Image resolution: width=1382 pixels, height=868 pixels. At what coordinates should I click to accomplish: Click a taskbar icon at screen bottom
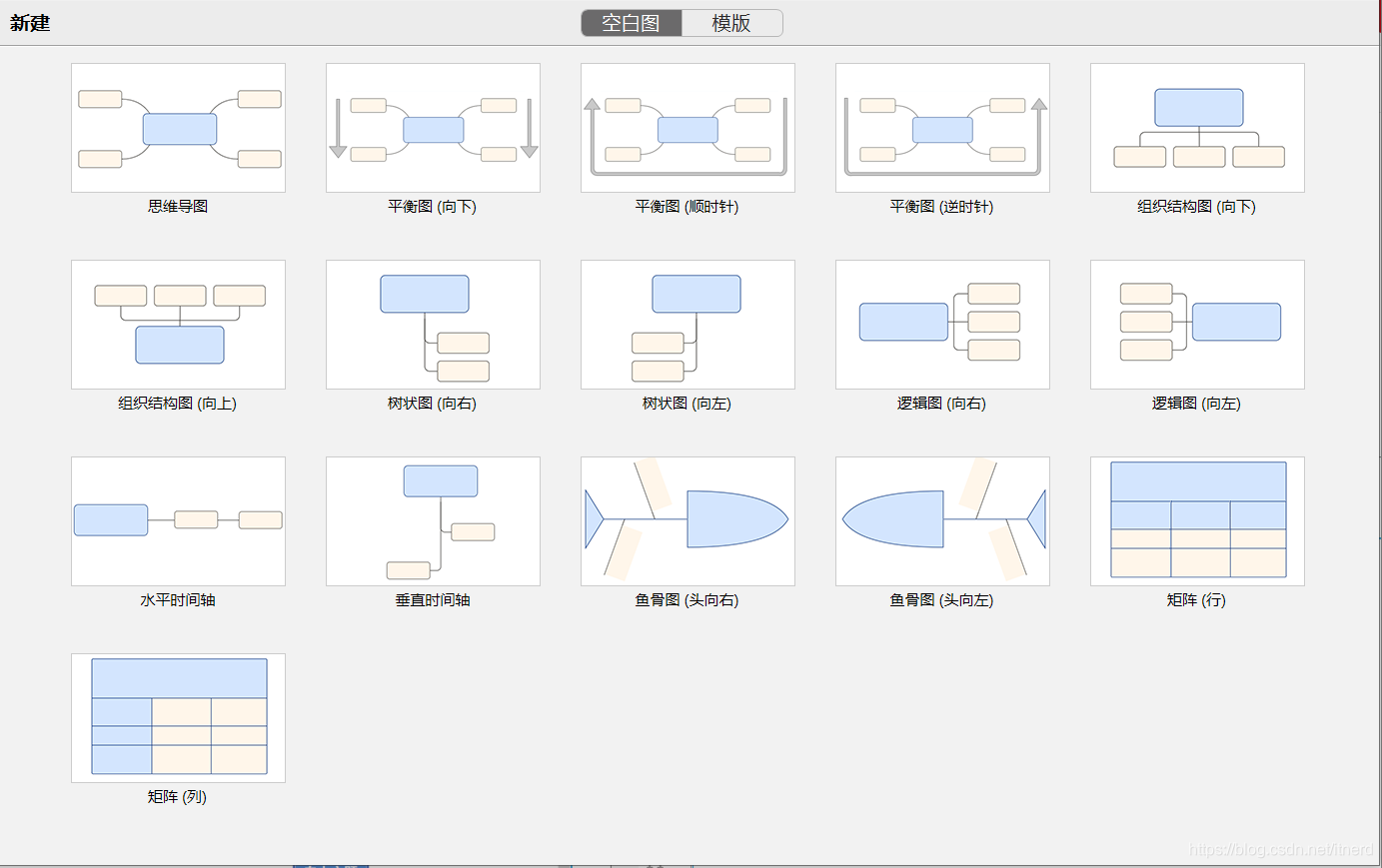tap(330, 863)
